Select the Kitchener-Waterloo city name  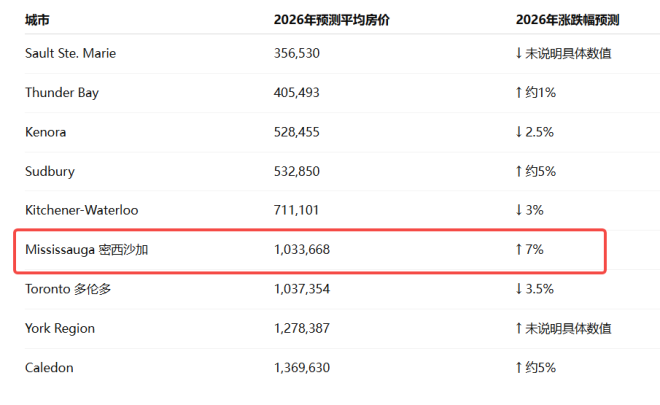(x=82, y=210)
